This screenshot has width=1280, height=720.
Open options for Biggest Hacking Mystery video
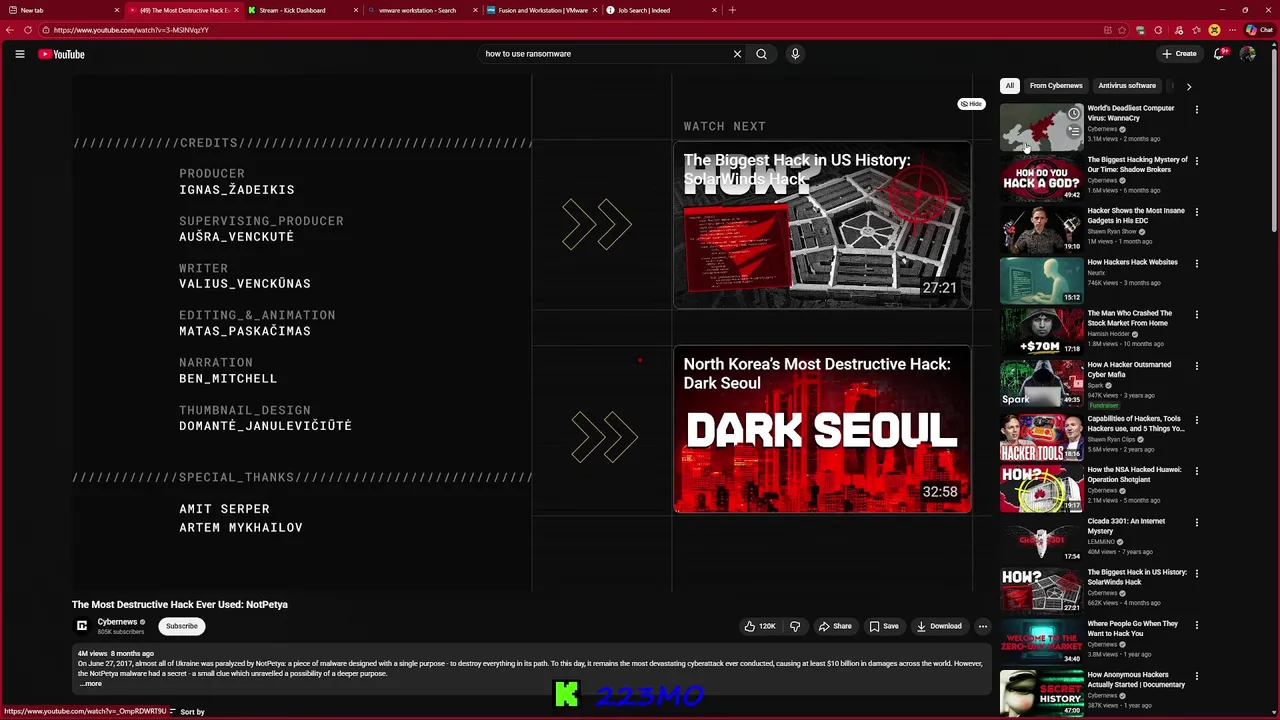click(x=1196, y=161)
